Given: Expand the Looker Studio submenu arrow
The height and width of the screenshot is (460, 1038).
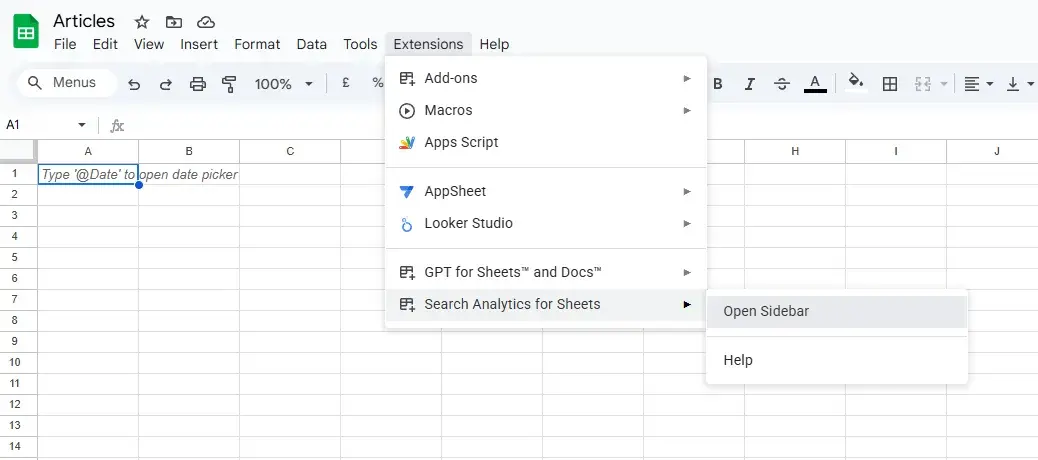Looking at the screenshot, I should (687, 224).
